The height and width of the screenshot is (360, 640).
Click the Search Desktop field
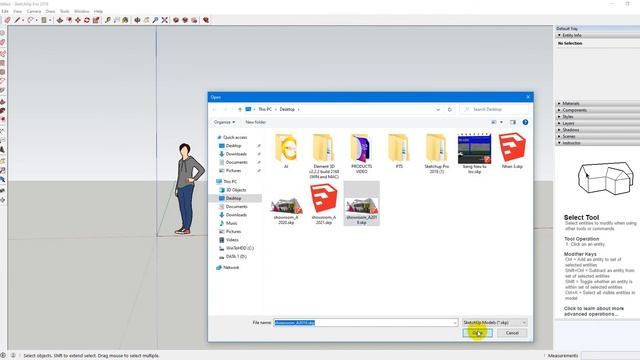click(x=493, y=109)
